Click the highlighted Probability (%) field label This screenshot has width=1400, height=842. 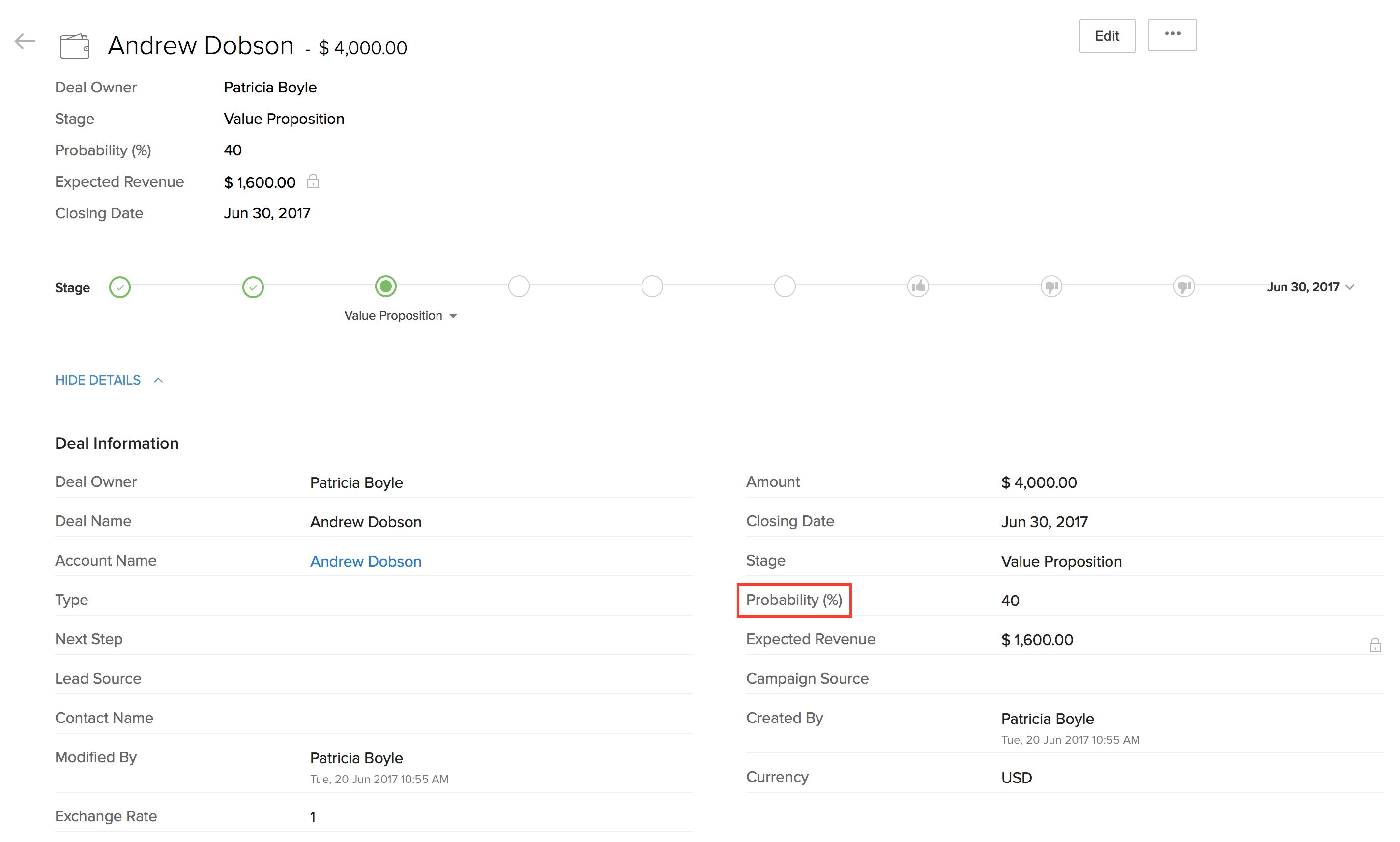pos(793,601)
